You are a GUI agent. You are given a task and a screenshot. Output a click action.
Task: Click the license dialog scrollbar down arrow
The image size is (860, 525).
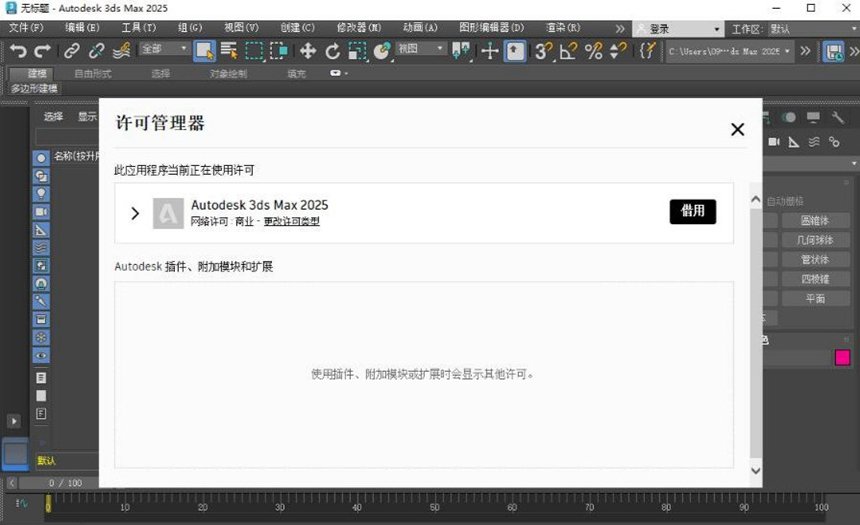point(756,470)
